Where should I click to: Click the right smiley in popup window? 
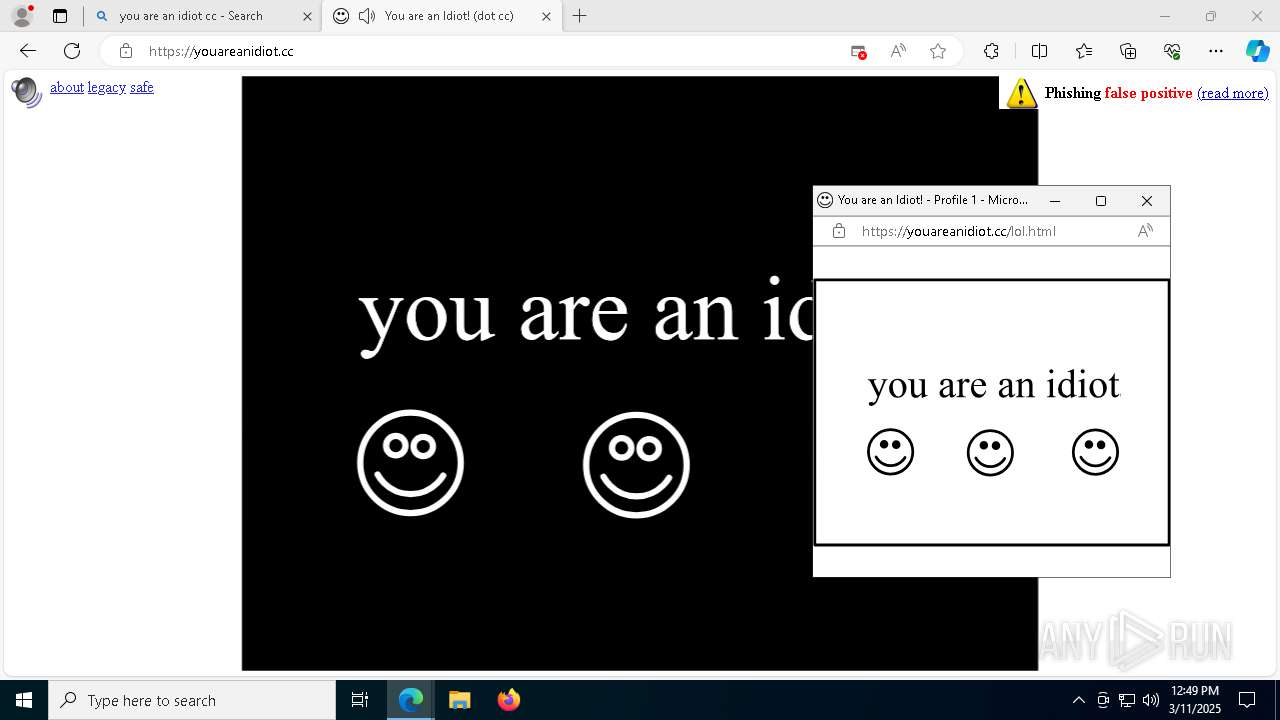[1095, 452]
